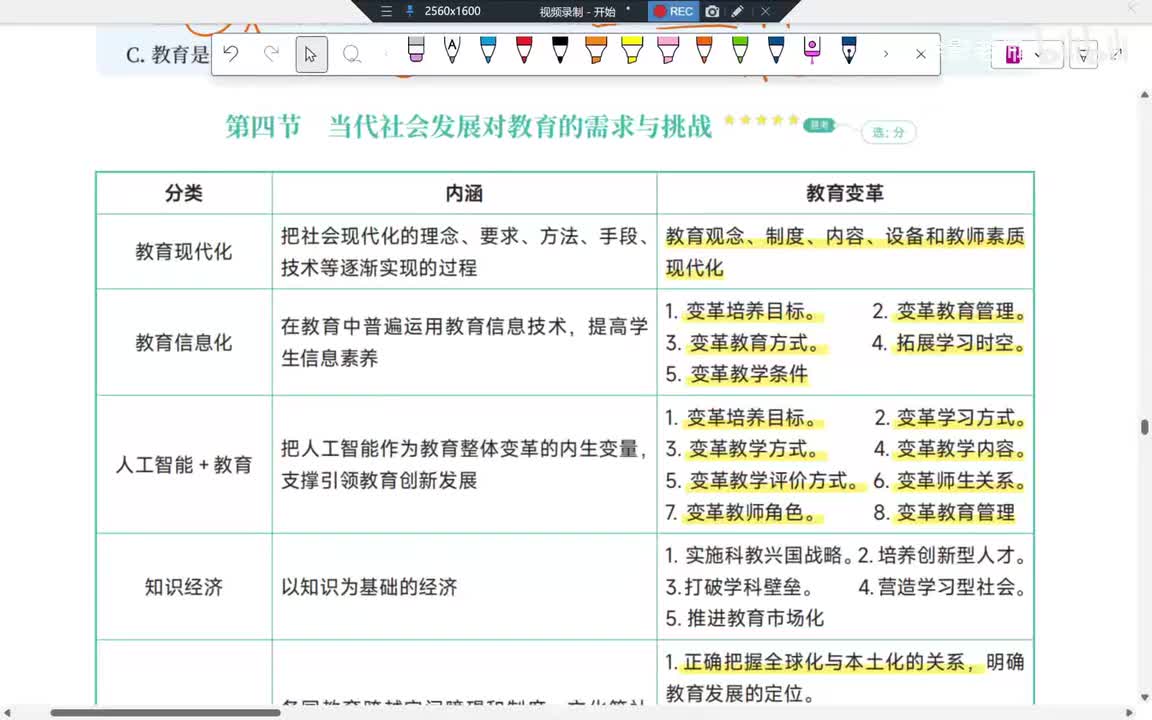
Task: Click the 教育变革 column header
Action: coord(845,193)
